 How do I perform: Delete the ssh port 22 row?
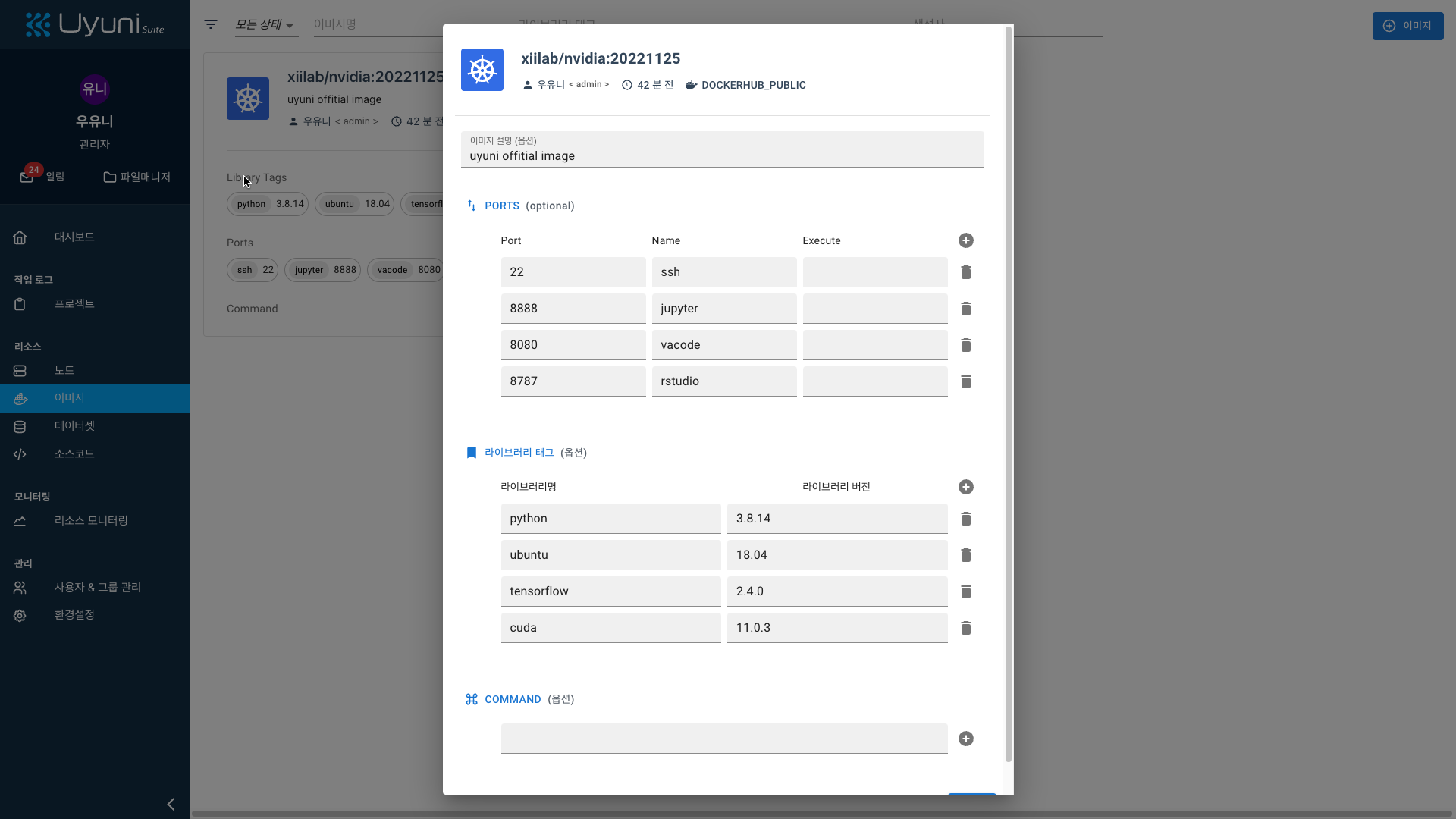(965, 272)
